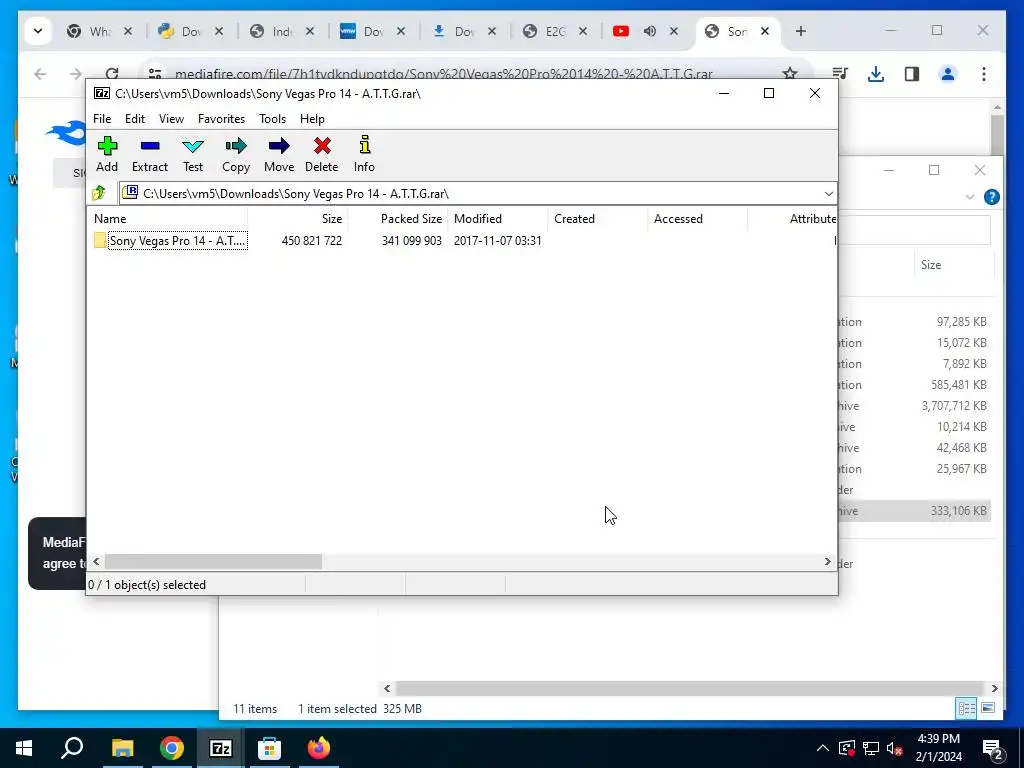Click Explorer horizontal scrollbar thumb
This screenshot has height=768, width=1024.
[x=689, y=688]
